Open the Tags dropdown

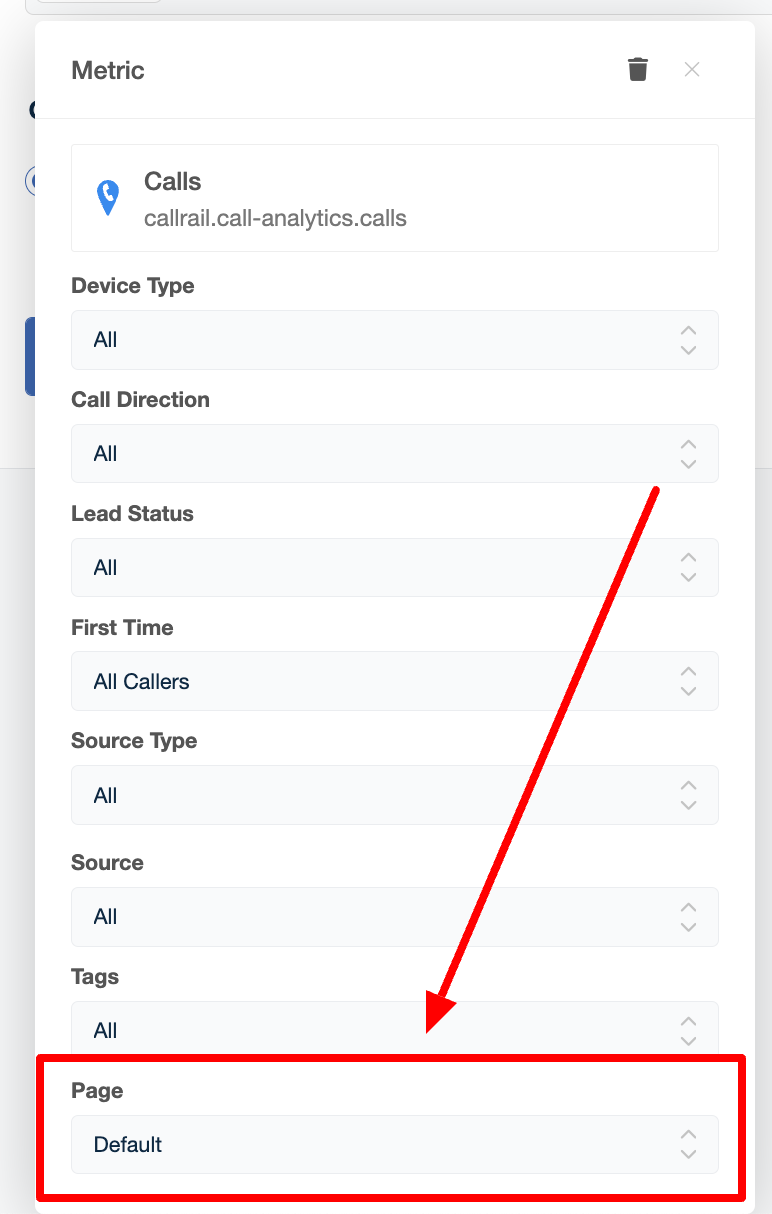pos(395,1029)
